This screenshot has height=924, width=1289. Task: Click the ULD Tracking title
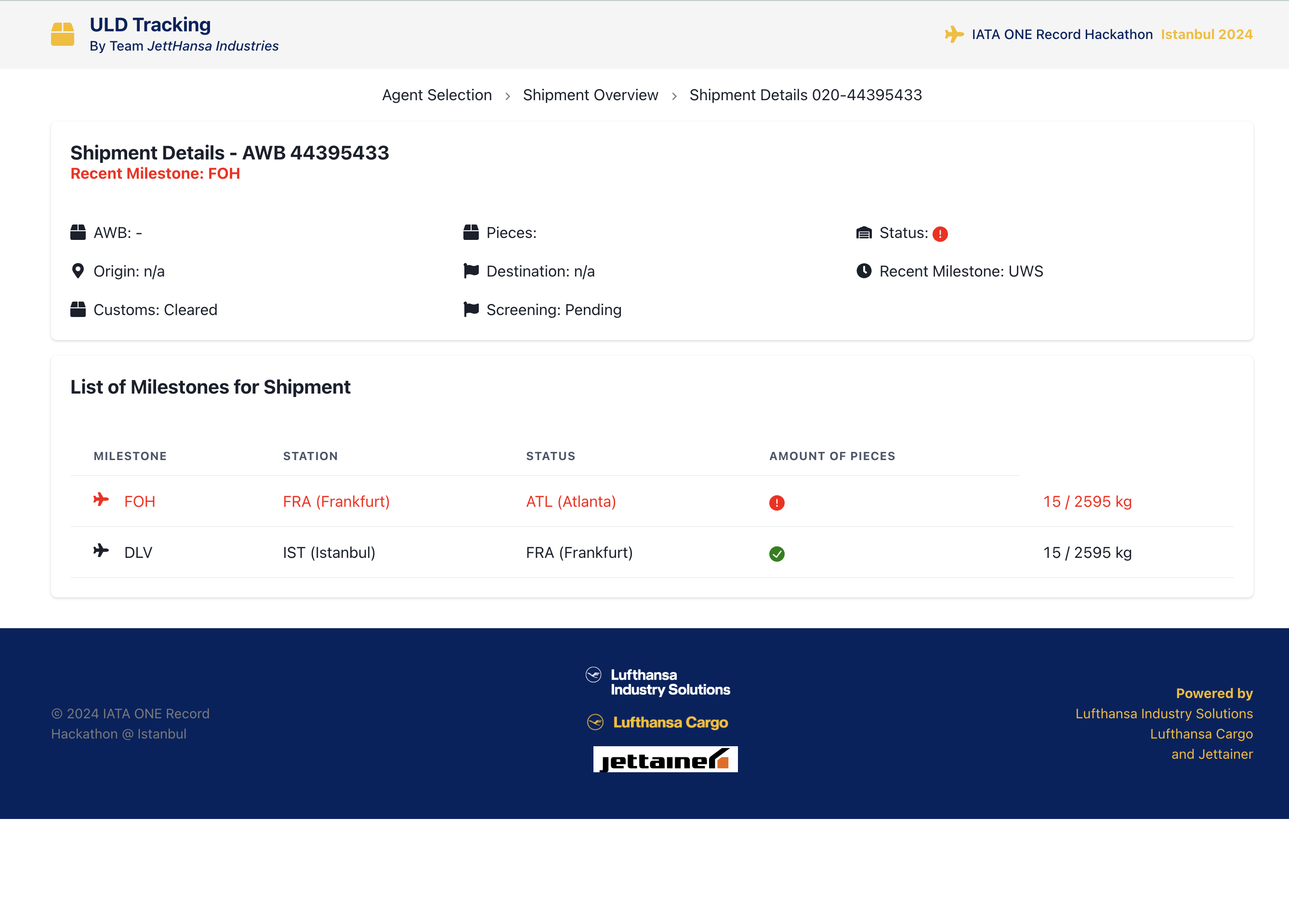click(x=150, y=25)
